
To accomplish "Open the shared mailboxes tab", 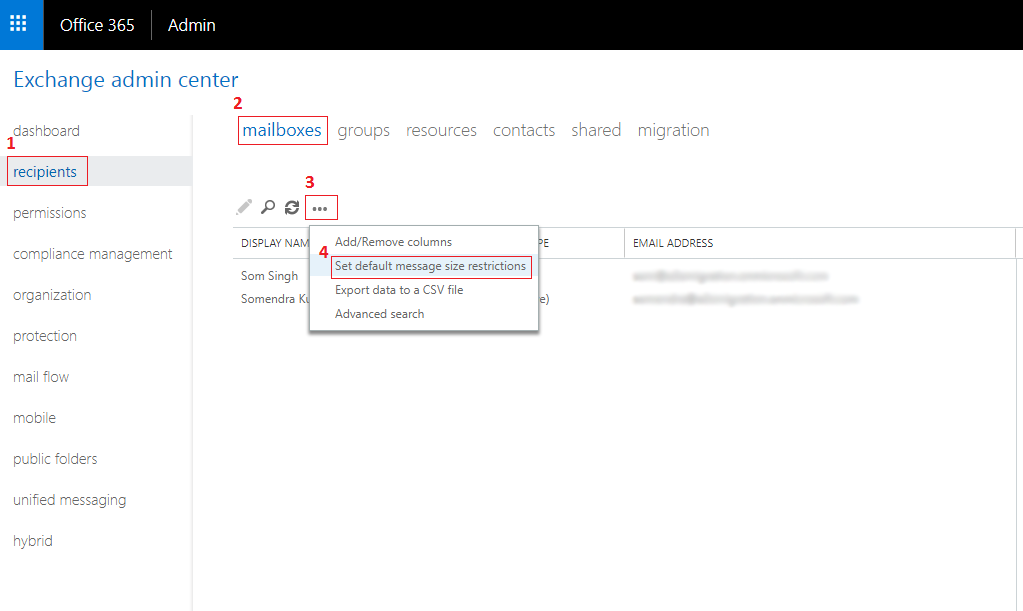I will click(596, 130).
